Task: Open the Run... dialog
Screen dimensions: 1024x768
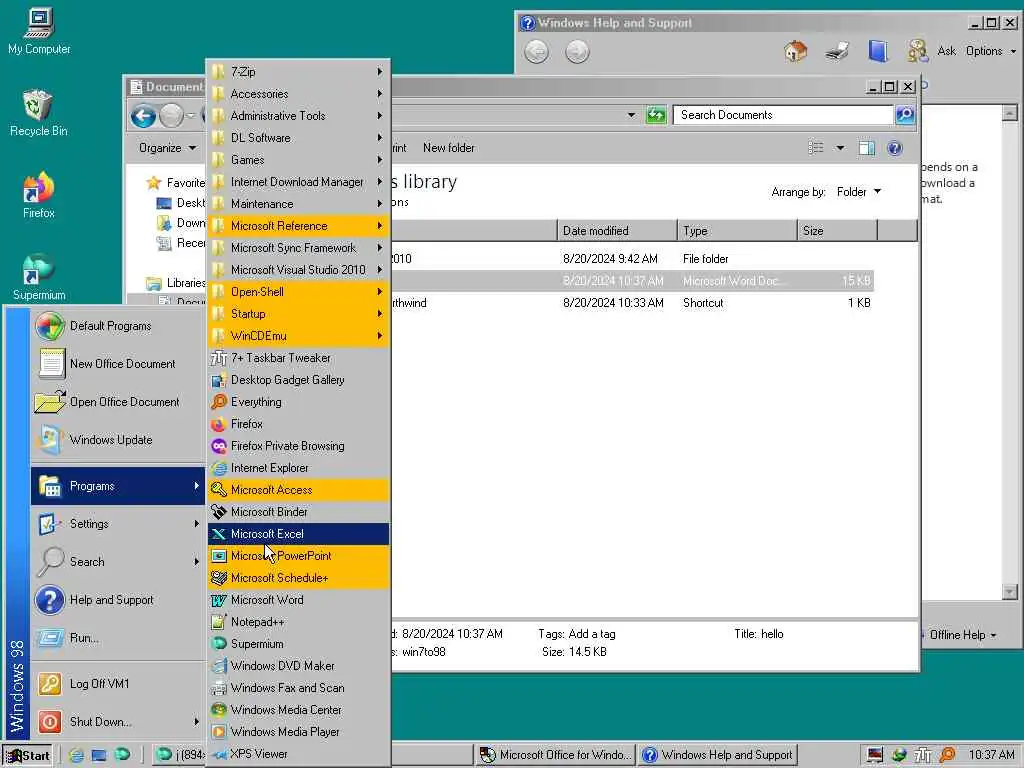Action: (118, 637)
